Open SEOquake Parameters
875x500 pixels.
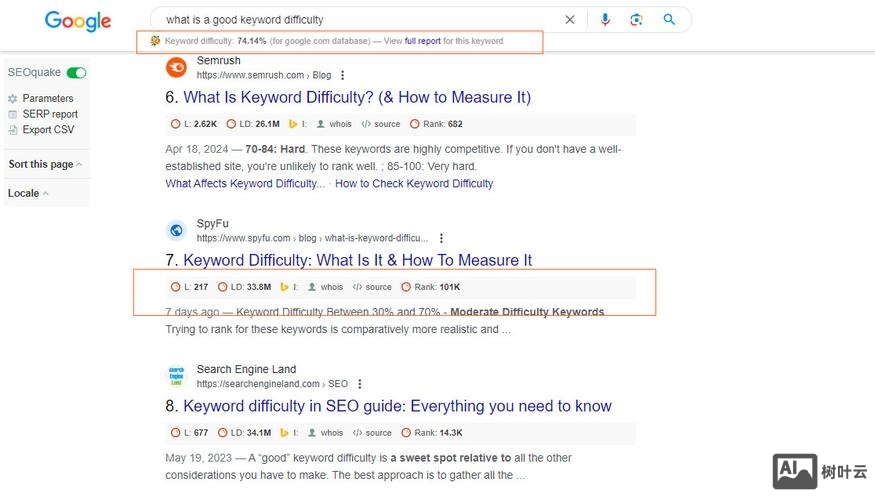pos(47,98)
